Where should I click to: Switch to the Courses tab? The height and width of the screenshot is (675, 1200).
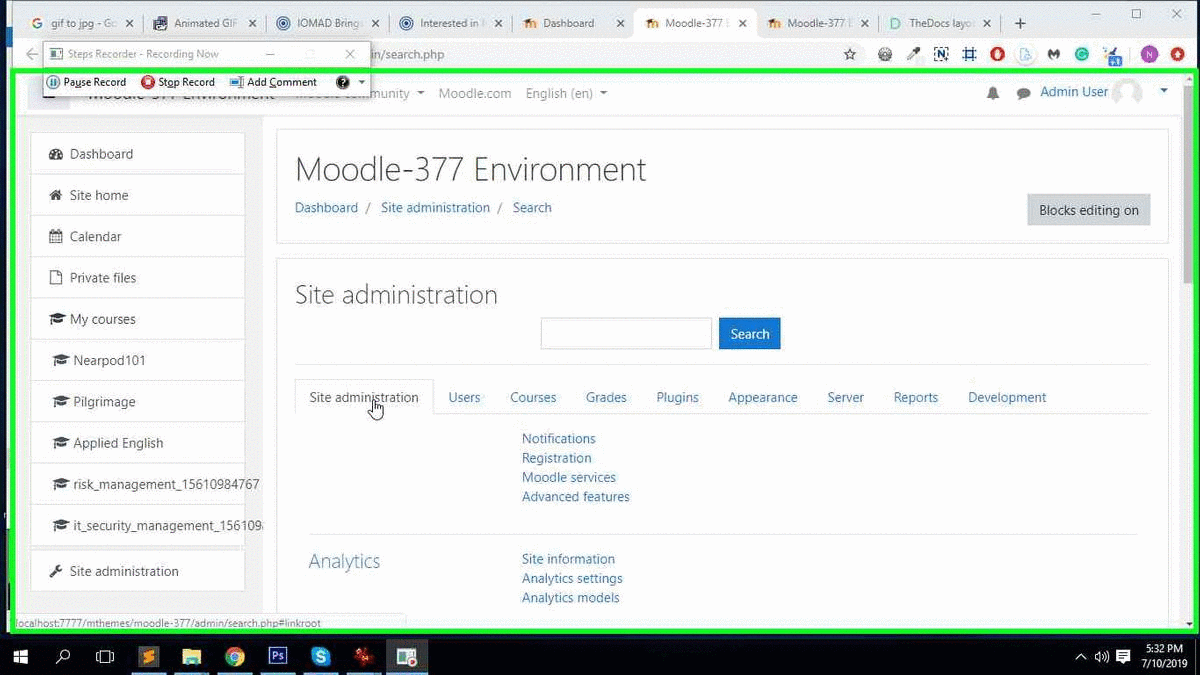click(x=533, y=397)
